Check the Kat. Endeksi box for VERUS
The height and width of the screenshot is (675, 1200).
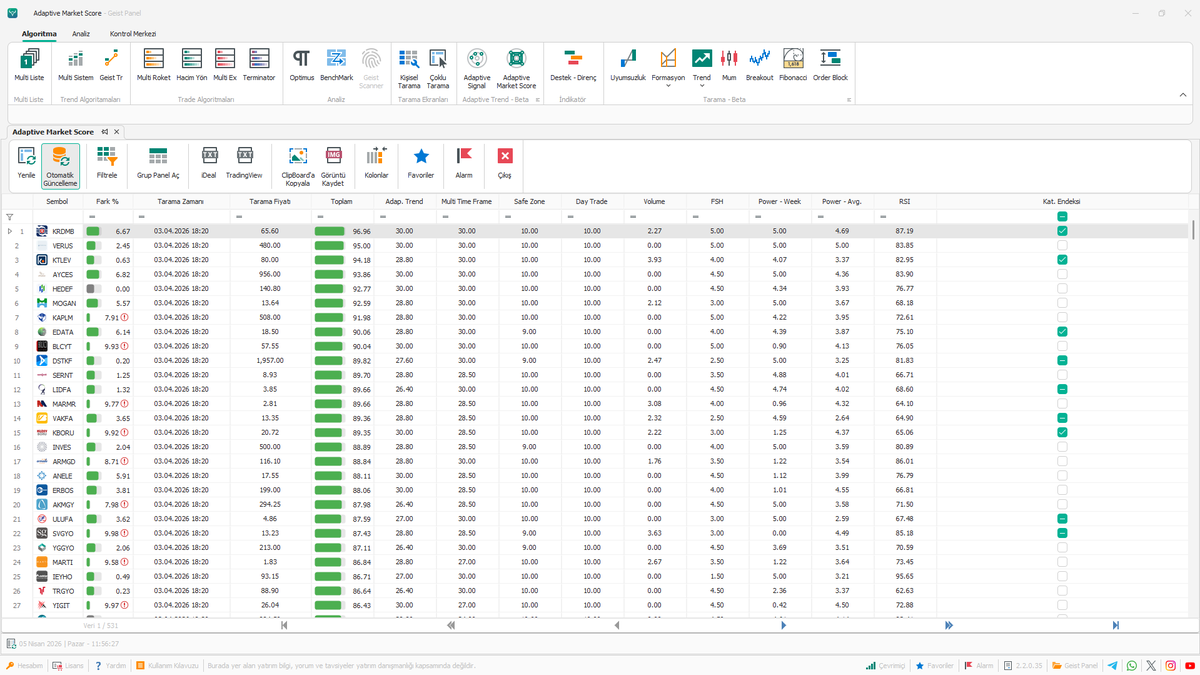(1062, 245)
